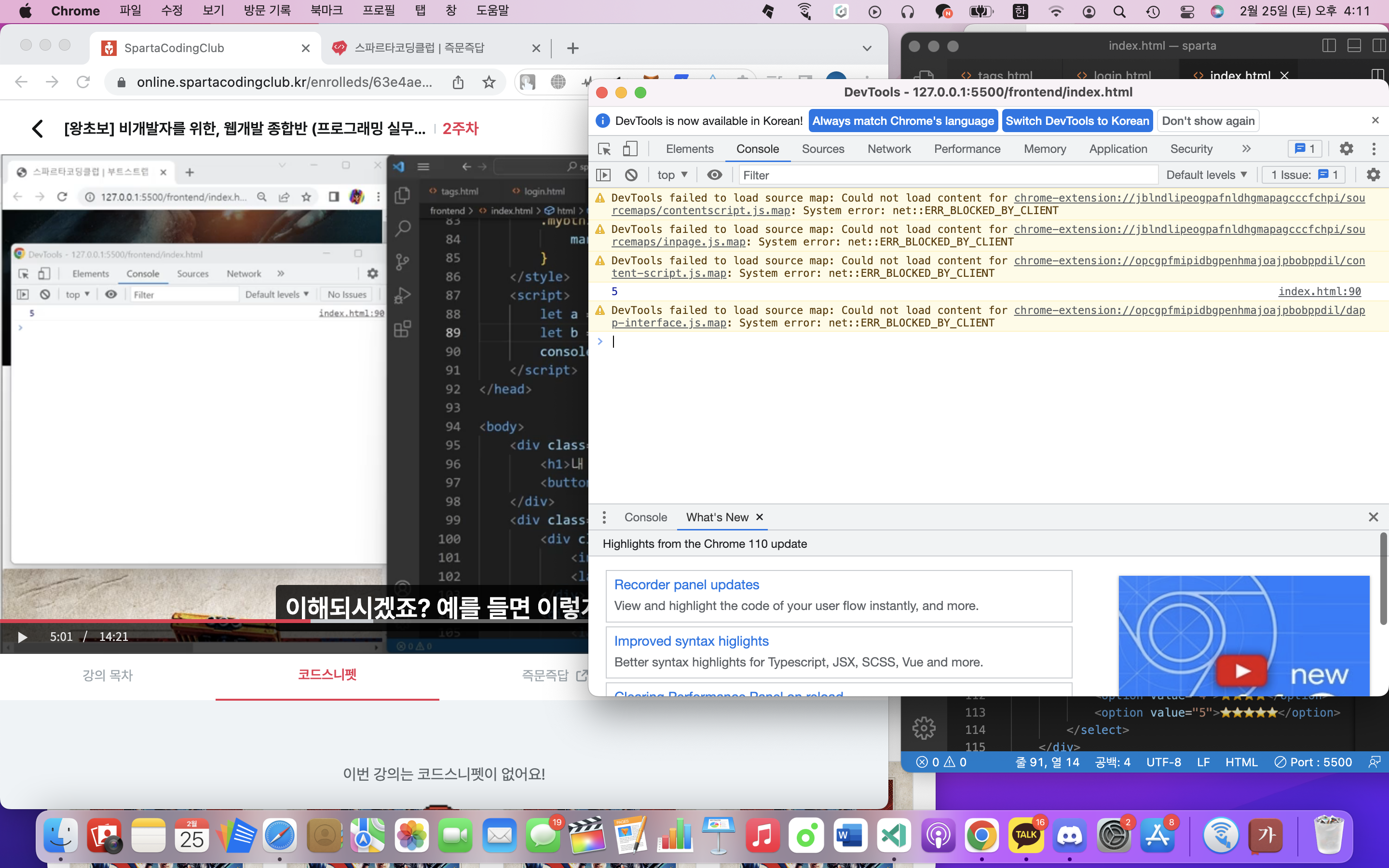The height and width of the screenshot is (868, 1389).
Task: Share this page from the address bar
Action: pos(457,82)
